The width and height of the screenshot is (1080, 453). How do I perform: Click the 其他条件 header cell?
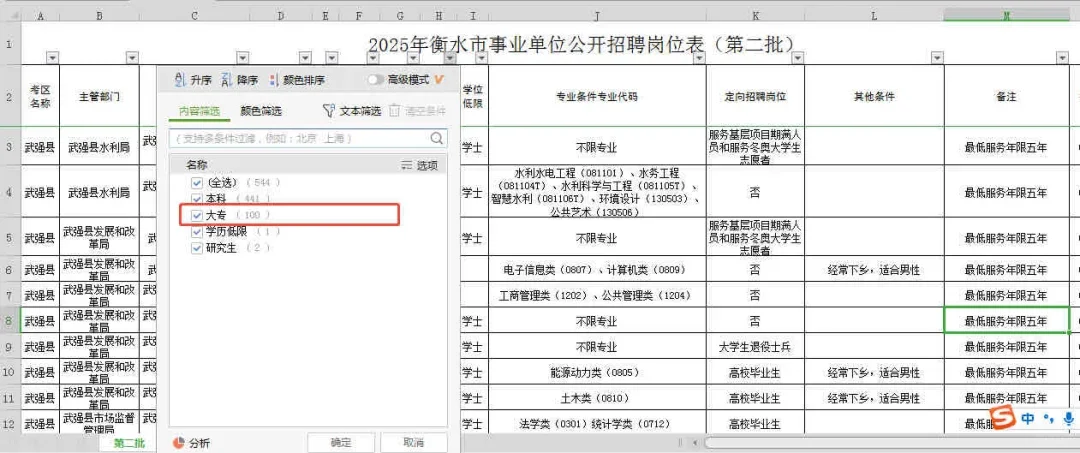(874, 96)
